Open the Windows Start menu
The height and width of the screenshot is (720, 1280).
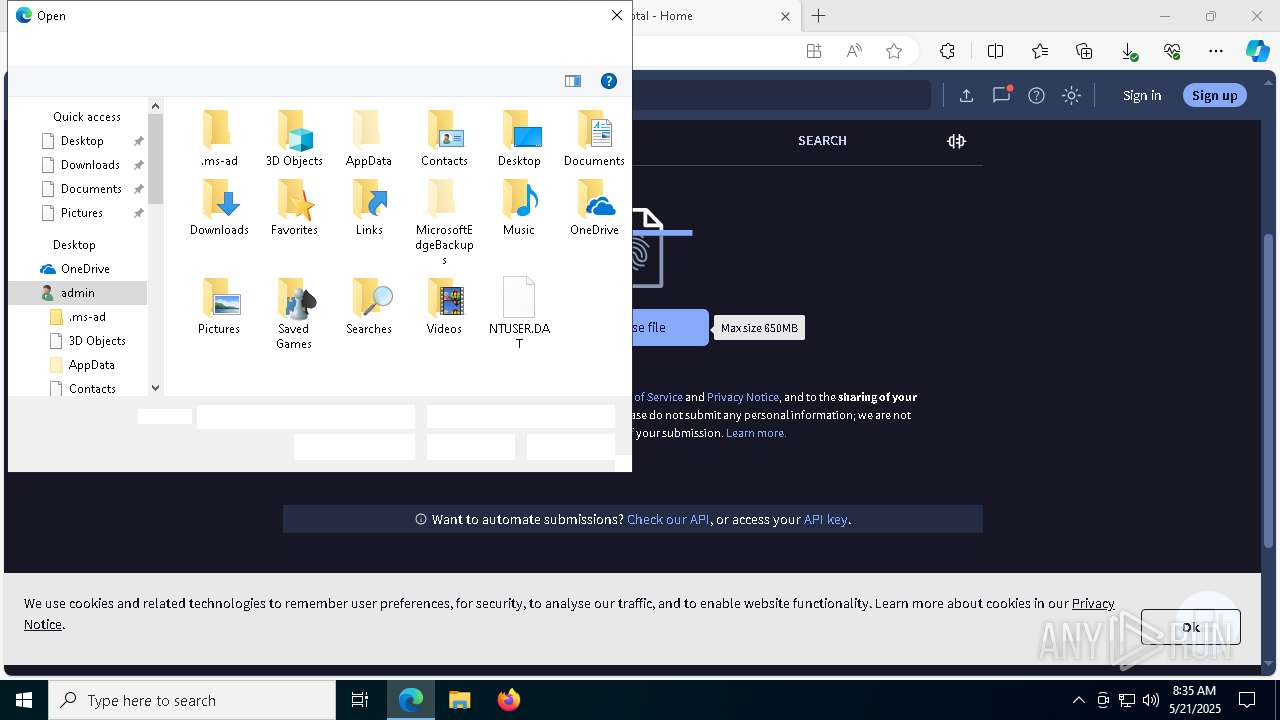coord(24,700)
